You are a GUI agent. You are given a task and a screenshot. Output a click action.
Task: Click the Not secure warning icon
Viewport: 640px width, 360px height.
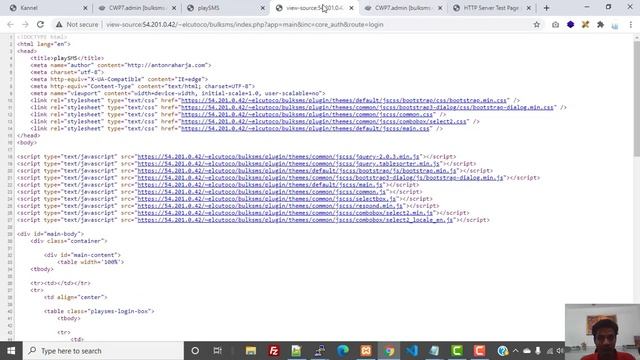click(x=59, y=24)
